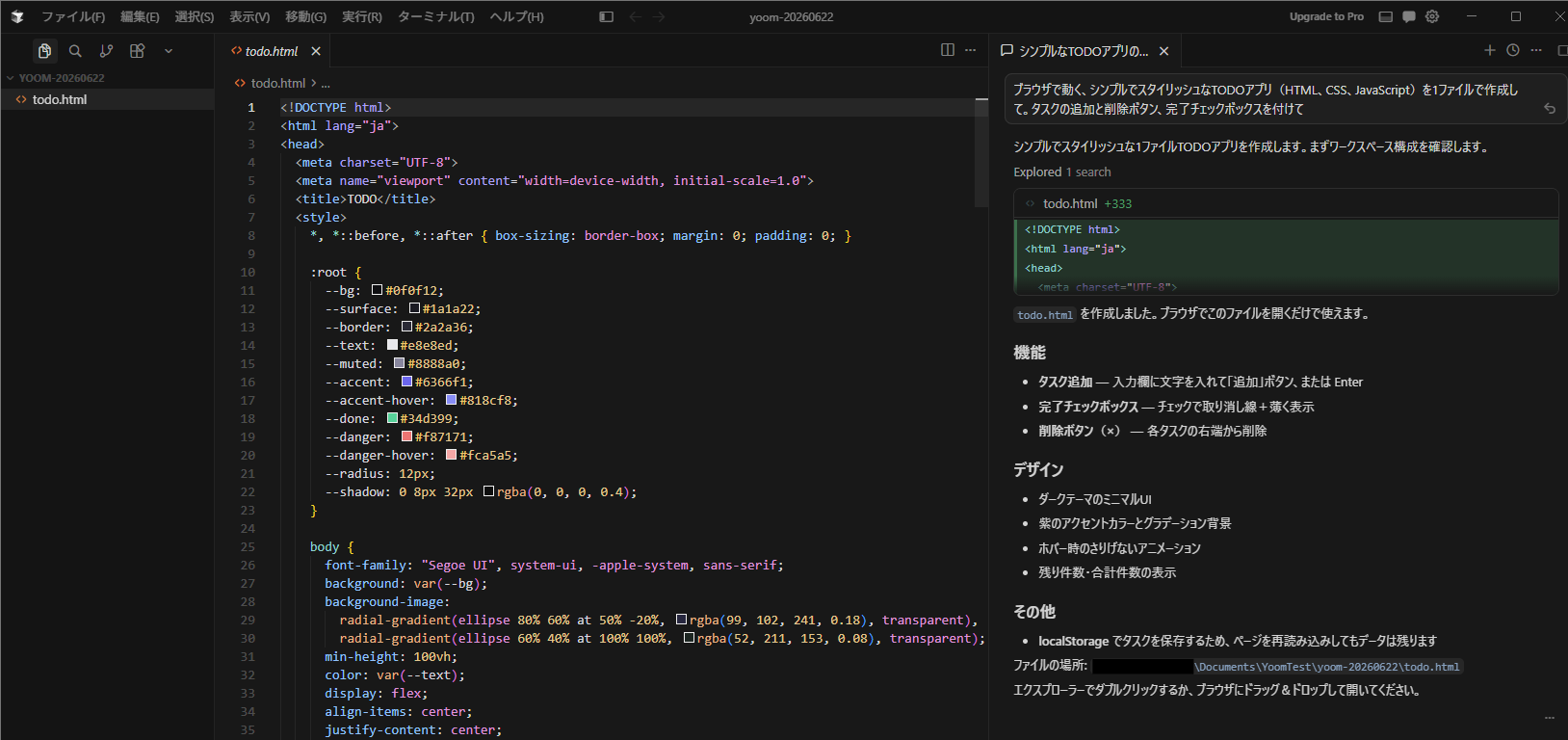
Task: Collapse the YOOM-20260622 folder tree
Action: point(62,78)
